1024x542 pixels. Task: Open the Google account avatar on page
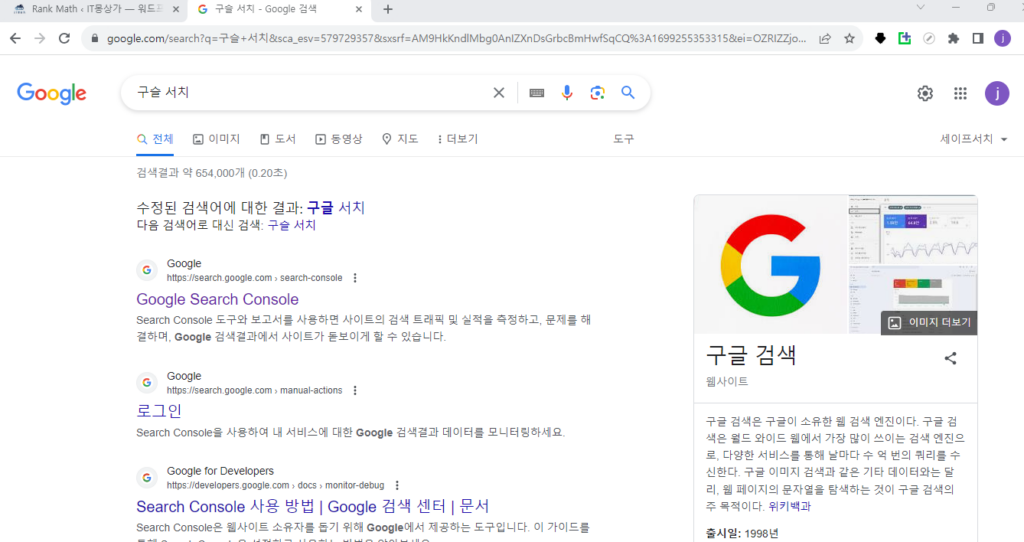coord(997,93)
